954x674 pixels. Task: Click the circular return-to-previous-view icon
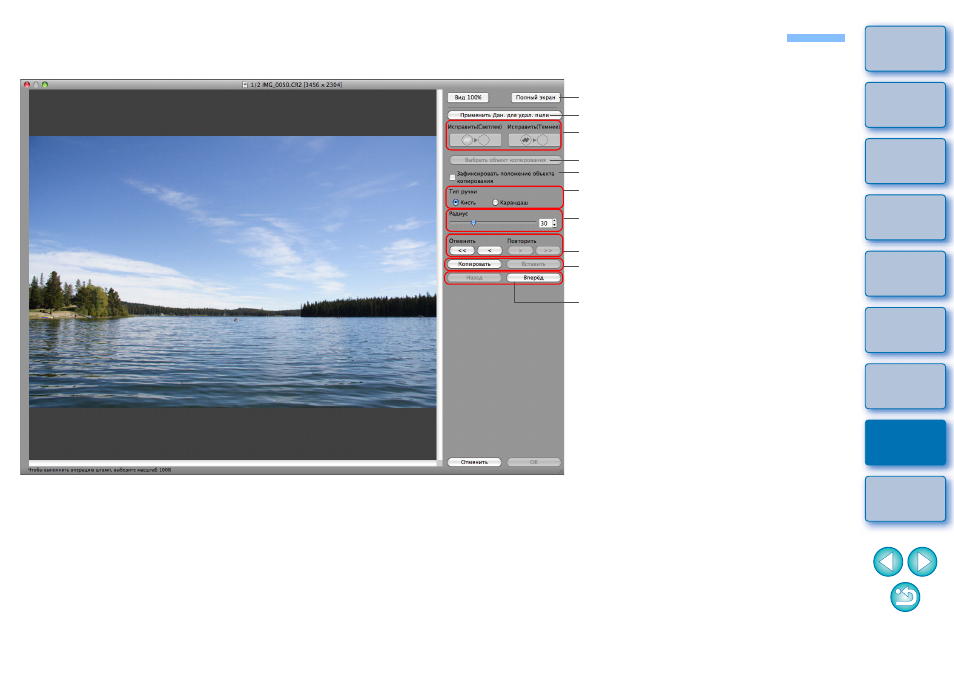pyautogui.click(x=905, y=597)
